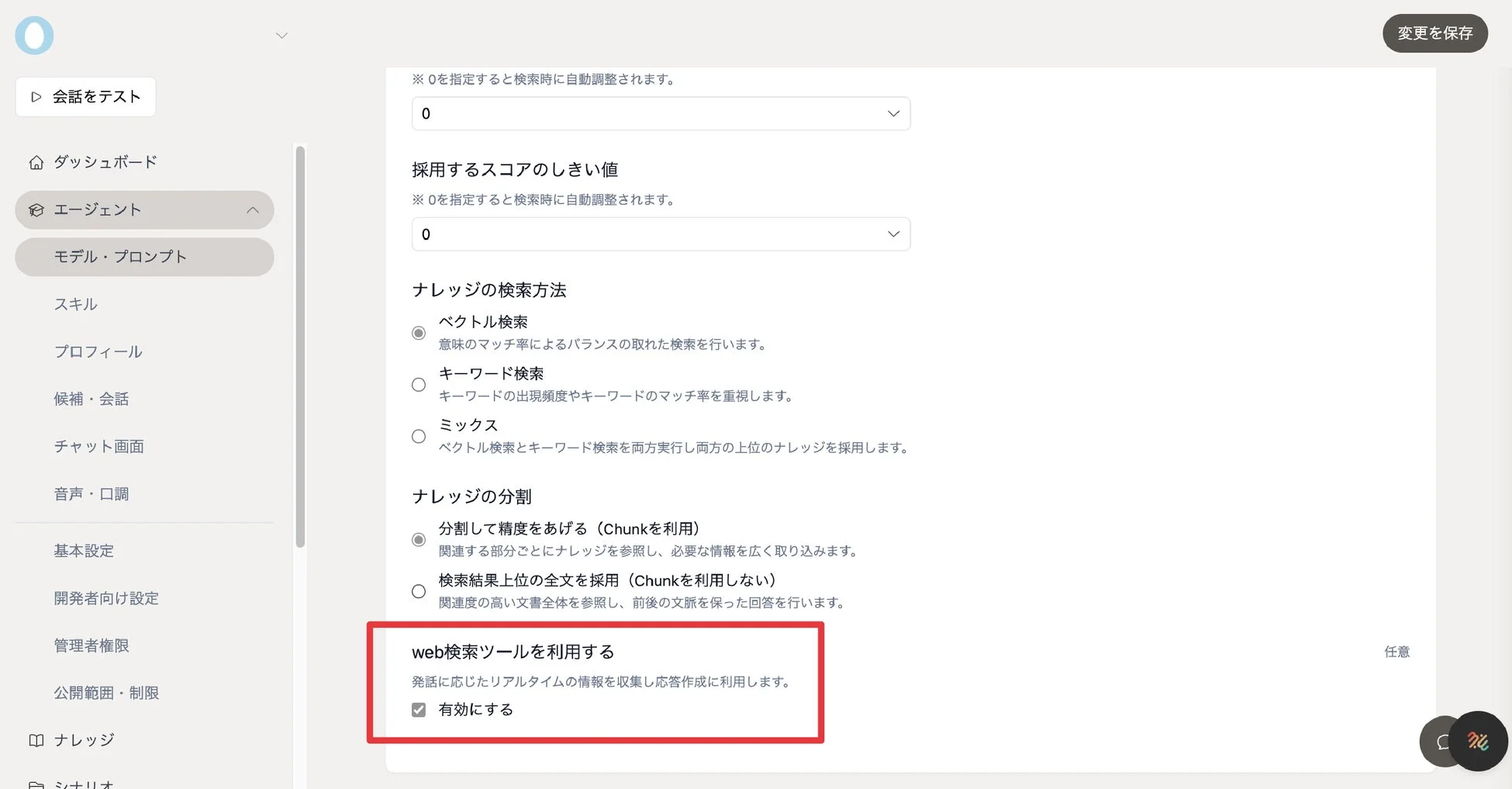Click the 変更を保存 button
Screen dimensions: 1512x789
pyautogui.click(x=1434, y=33)
